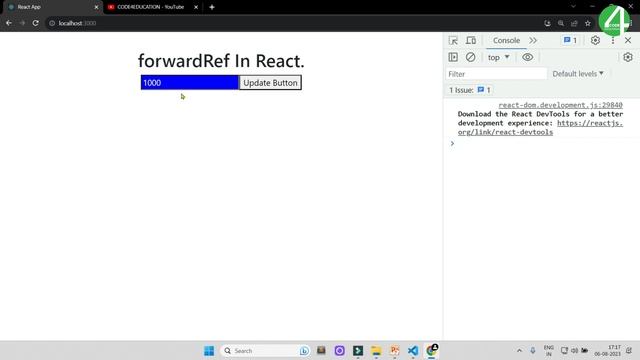The width and height of the screenshot is (640, 360).
Task: Open the PowerPoint icon in the taskbar
Action: click(395, 351)
